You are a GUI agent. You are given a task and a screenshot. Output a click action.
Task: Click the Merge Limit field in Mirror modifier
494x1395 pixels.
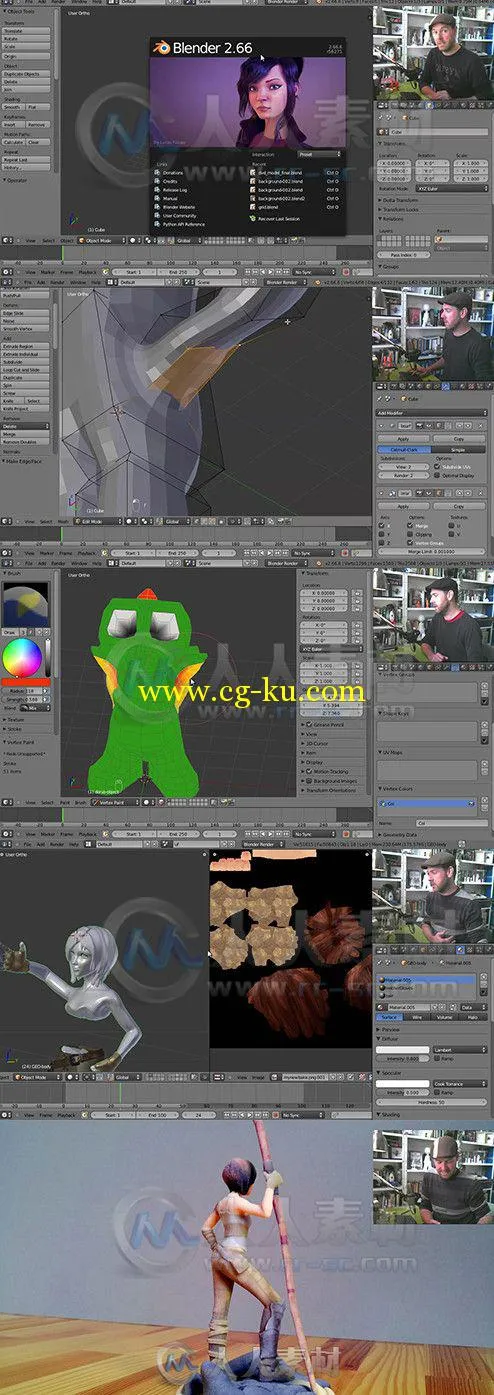tap(431, 552)
